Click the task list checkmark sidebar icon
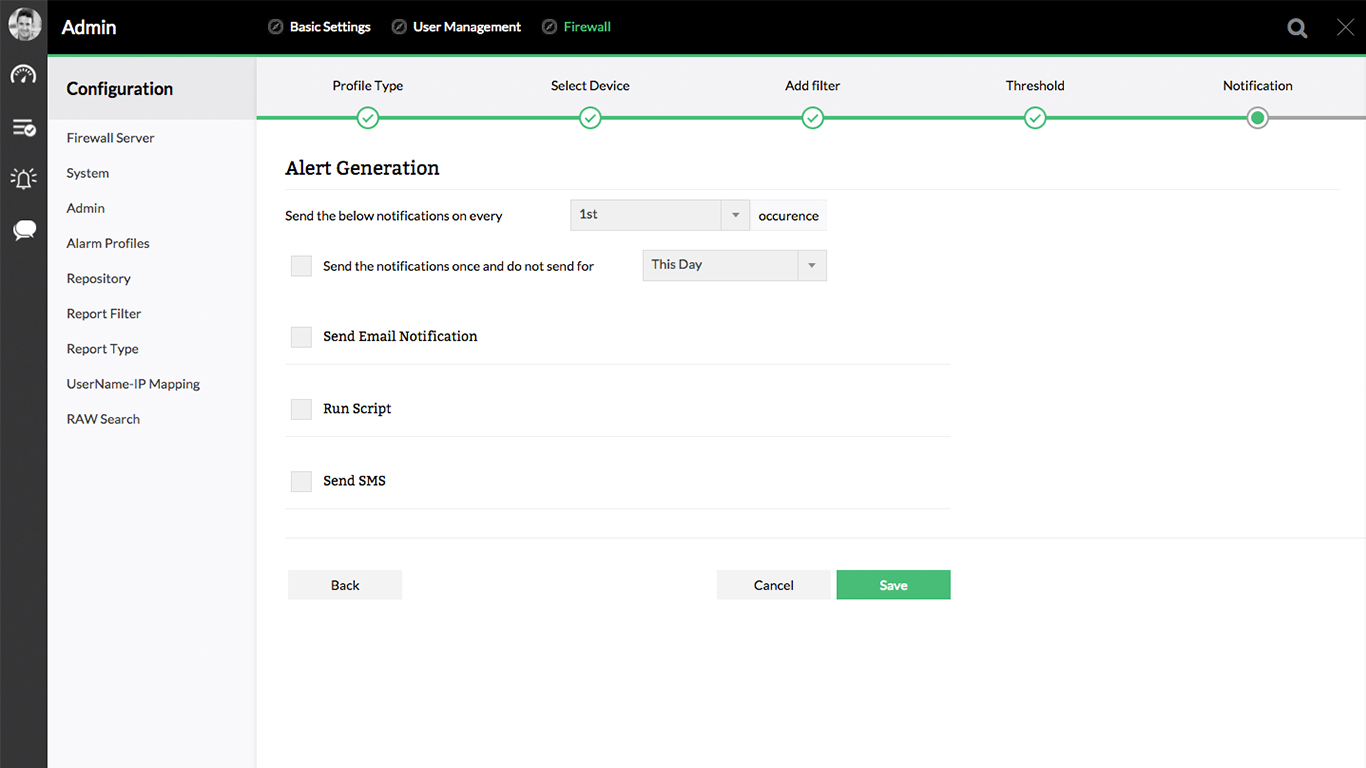Image resolution: width=1366 pixels, height=768 pixels. click(x=23, y=127)
